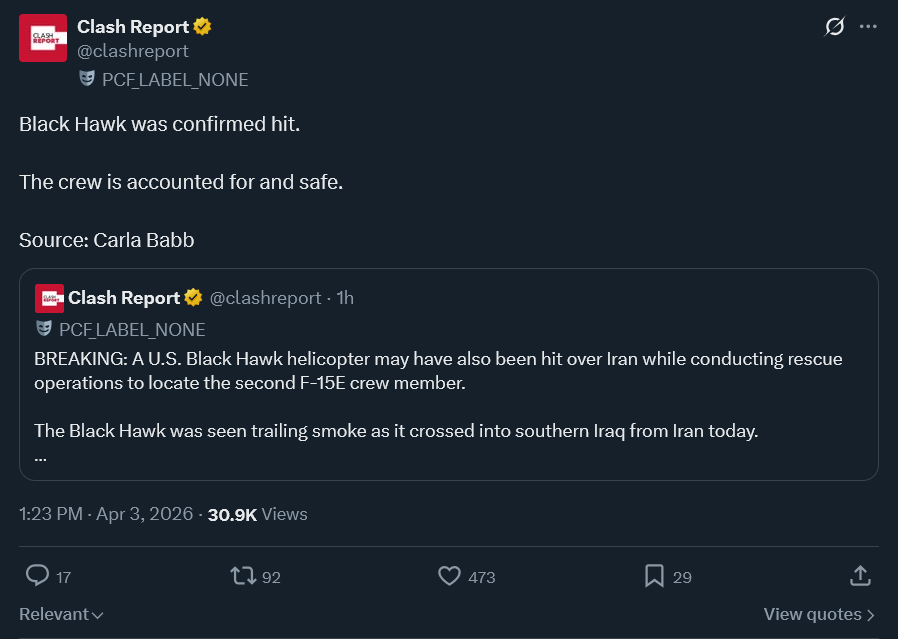Open the three-dot more options menu
This screenshot has width=898, height=639.
[868, 27]
